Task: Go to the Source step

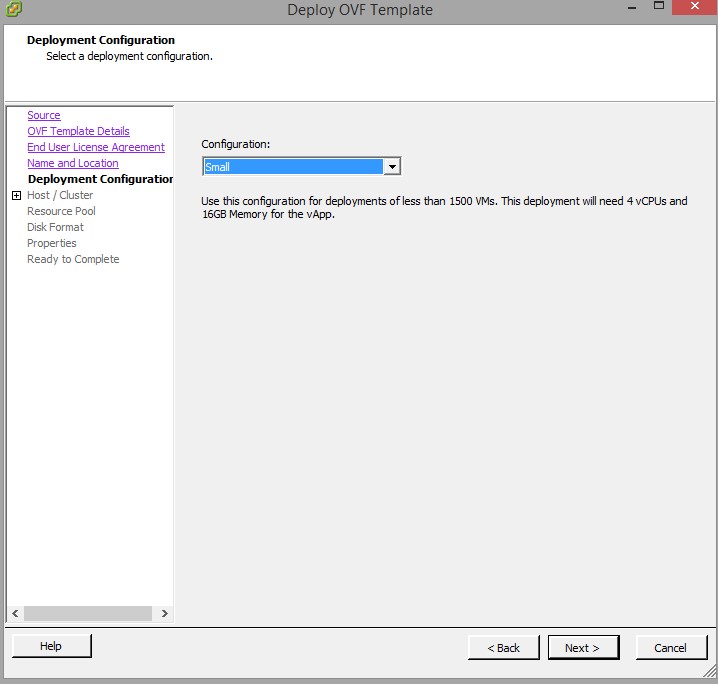Action: 44,116
